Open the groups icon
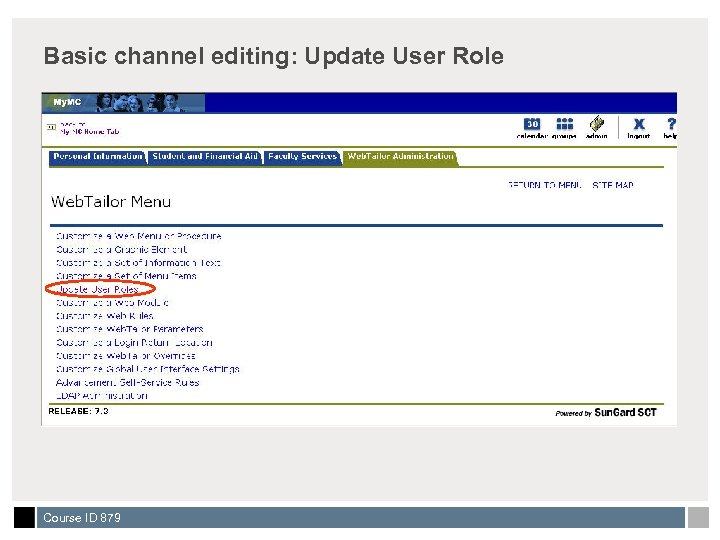 (x=564, y=124)
